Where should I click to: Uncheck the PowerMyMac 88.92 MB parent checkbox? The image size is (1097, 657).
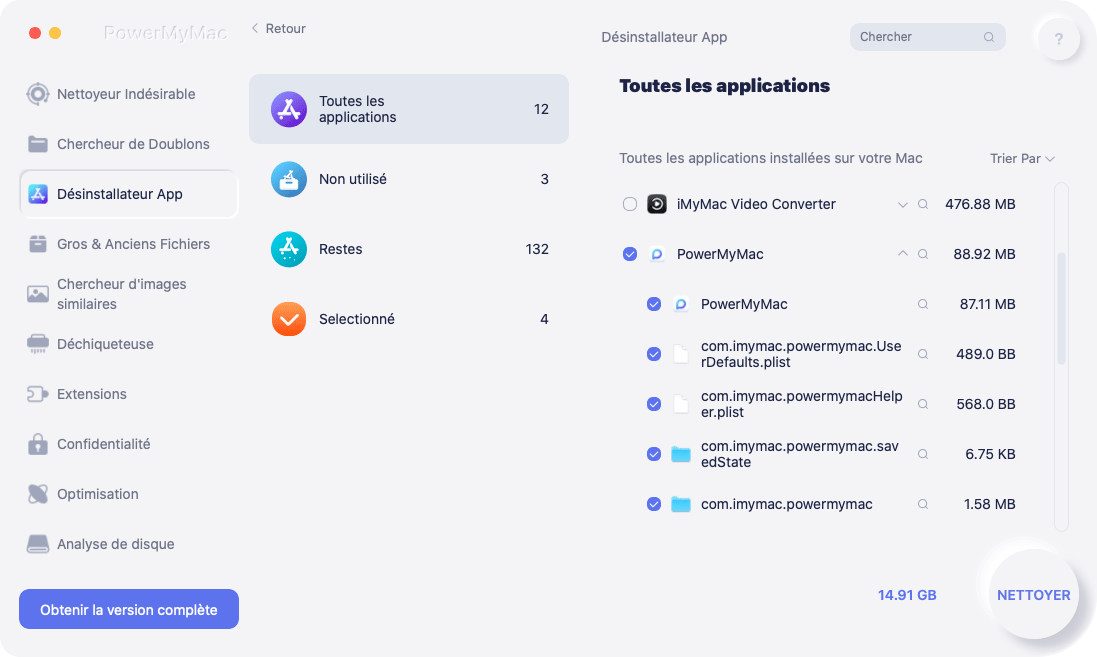click(630, 254)
